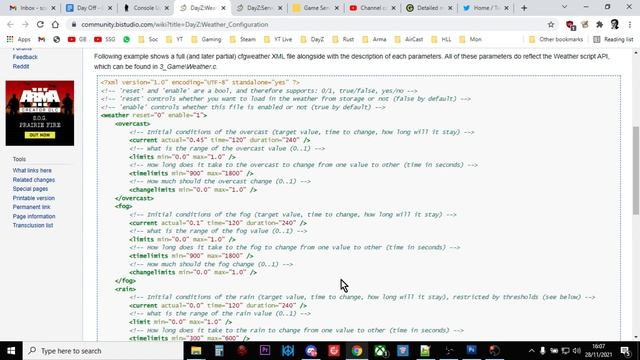Screen dimensions: 640x360
Task: Open the home page via house icon
Action: 55,24
